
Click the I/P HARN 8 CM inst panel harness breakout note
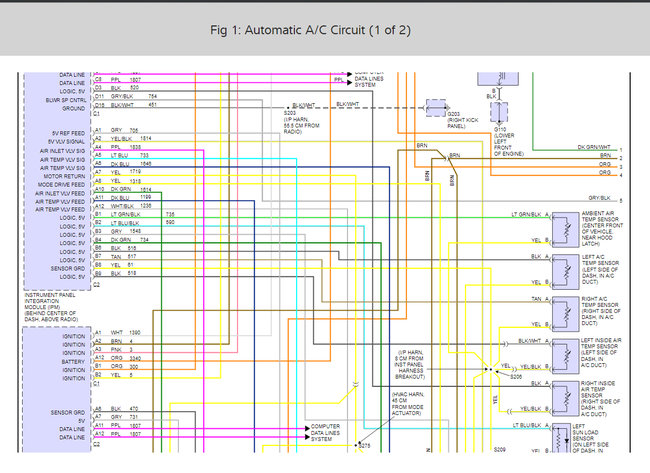tap(409, 364)
